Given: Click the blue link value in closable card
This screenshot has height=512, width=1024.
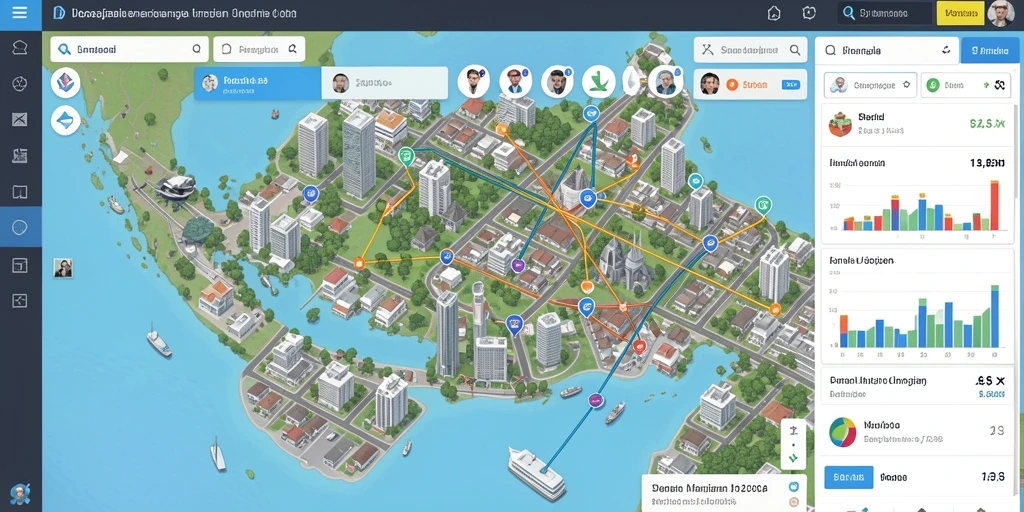Looking at the screenshot, I should point(992,394).
